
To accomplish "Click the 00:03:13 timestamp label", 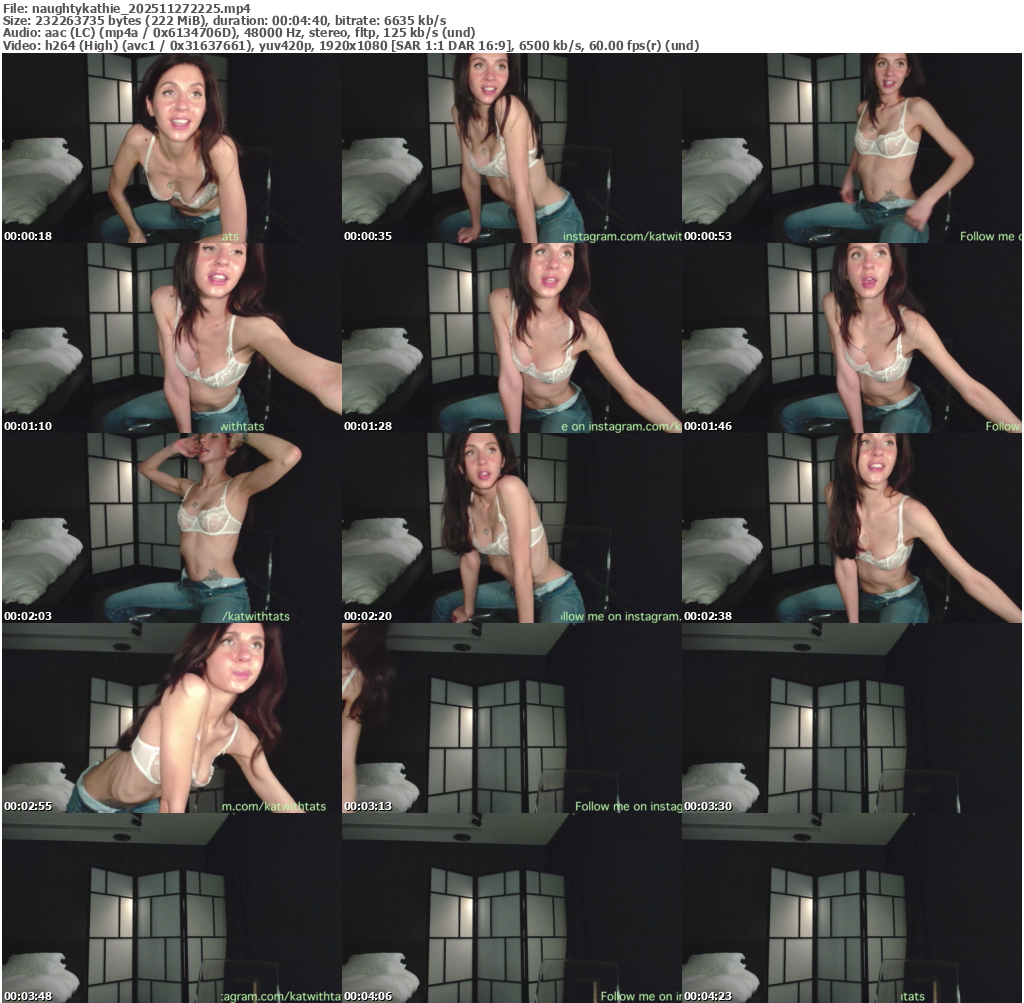I will click(369, 806).
